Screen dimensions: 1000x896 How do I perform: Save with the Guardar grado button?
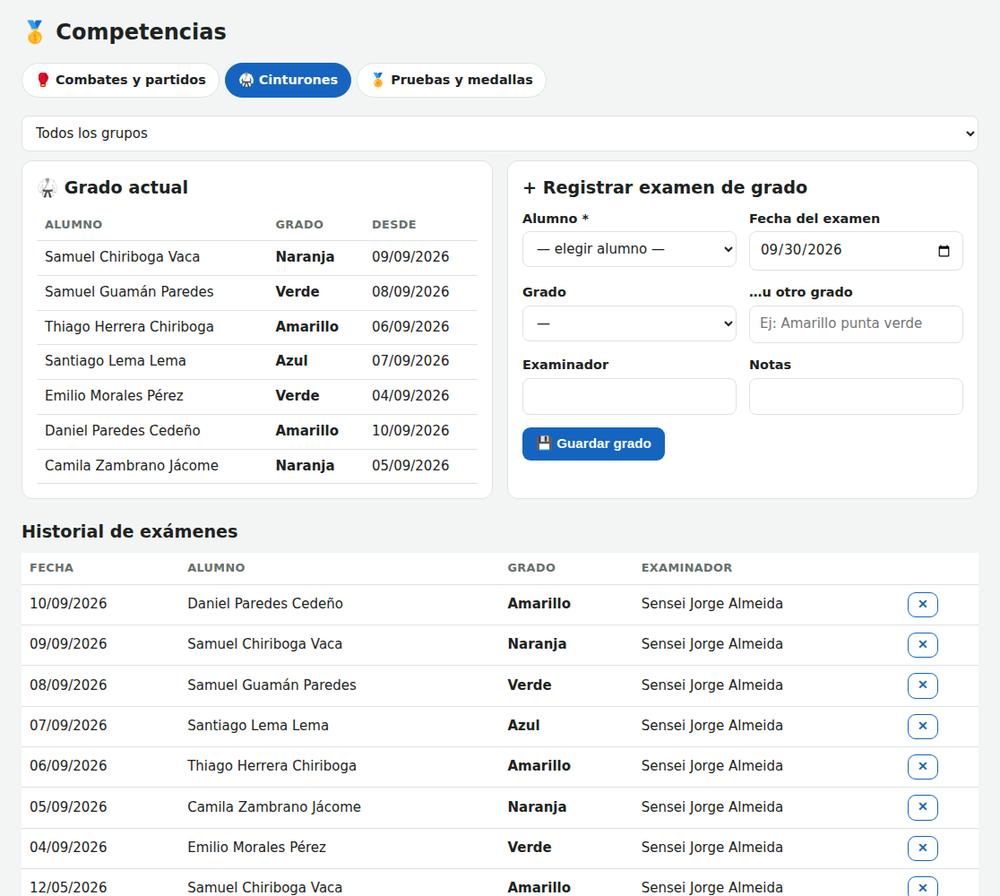(593, 444)
